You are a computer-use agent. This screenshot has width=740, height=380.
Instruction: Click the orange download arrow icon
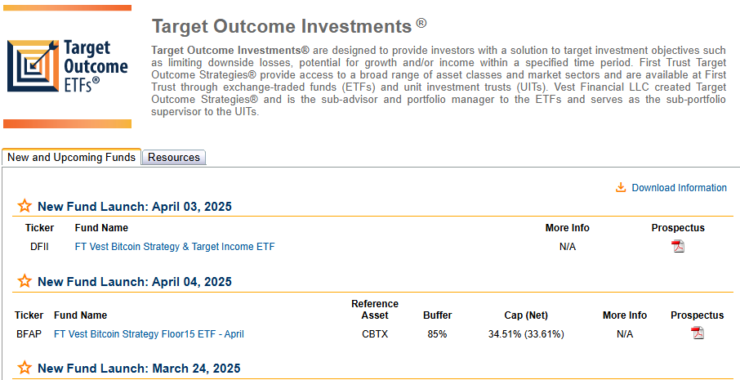click(621, 187)
